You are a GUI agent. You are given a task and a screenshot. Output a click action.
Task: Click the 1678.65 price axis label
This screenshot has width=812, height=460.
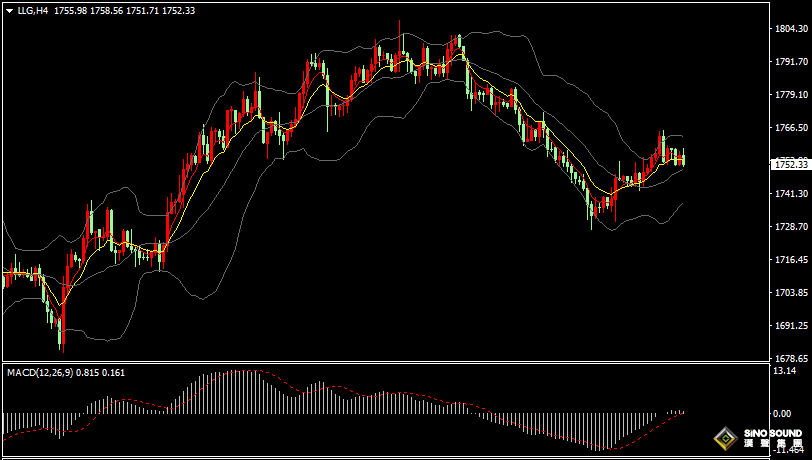(790, 358)
